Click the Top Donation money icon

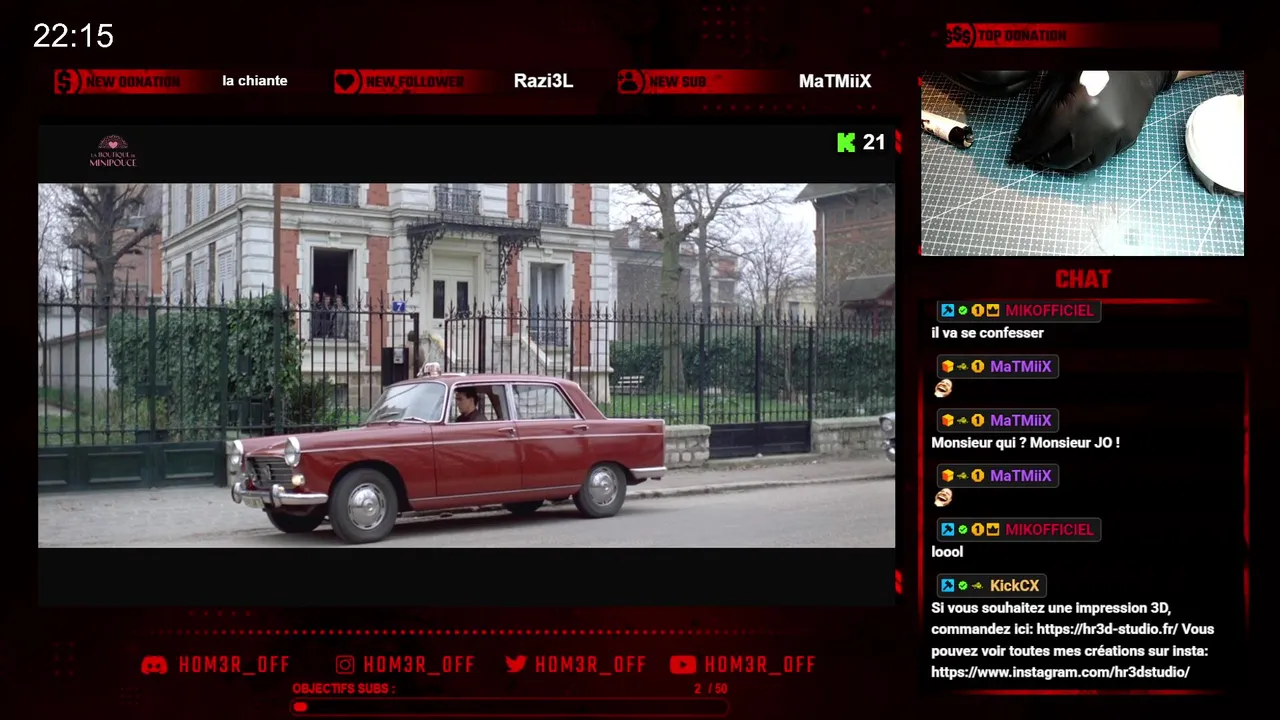click(x=960, y=35)
